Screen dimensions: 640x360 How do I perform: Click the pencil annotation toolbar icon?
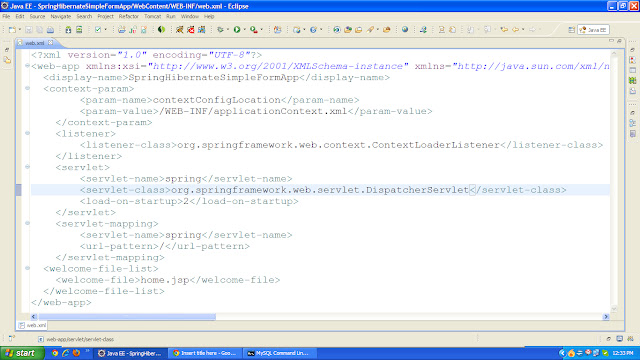coord(370,30)
